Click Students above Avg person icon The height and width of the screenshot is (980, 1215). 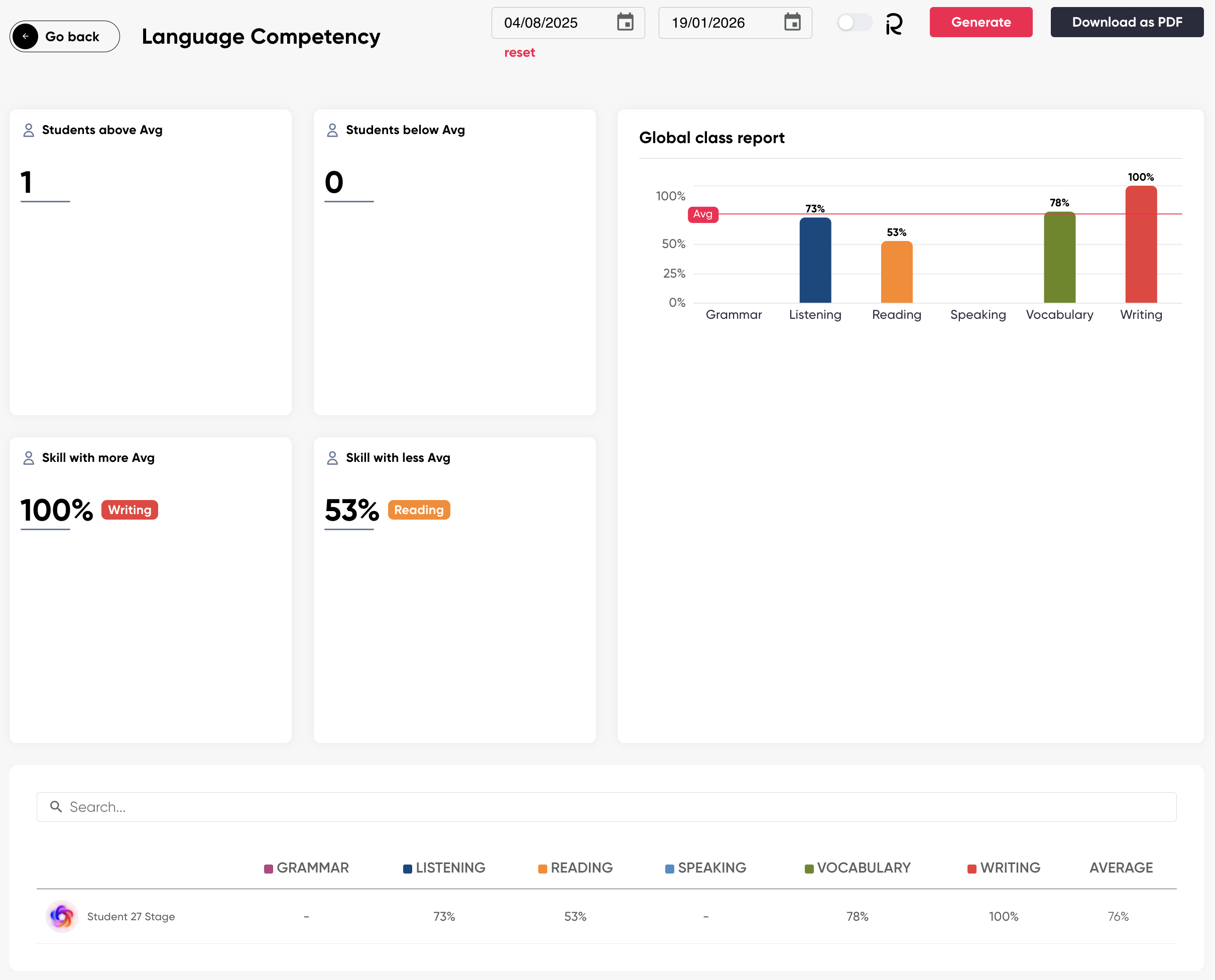point(28,131)
